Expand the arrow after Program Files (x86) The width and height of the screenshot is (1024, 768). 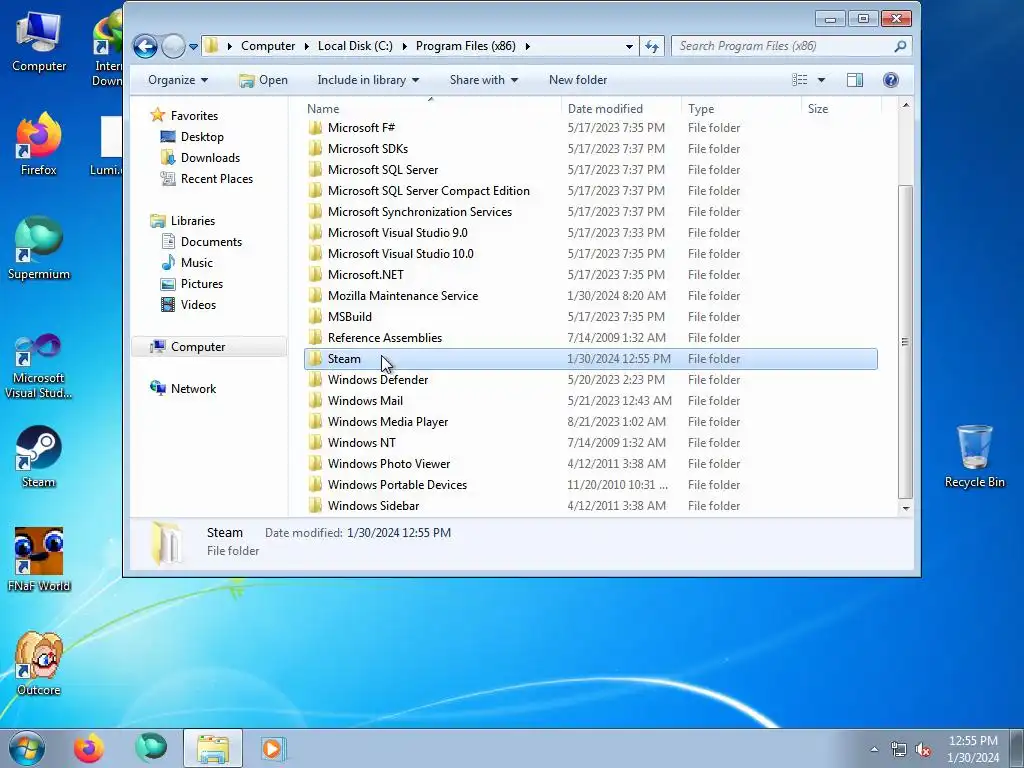click(x=527, y=46)
